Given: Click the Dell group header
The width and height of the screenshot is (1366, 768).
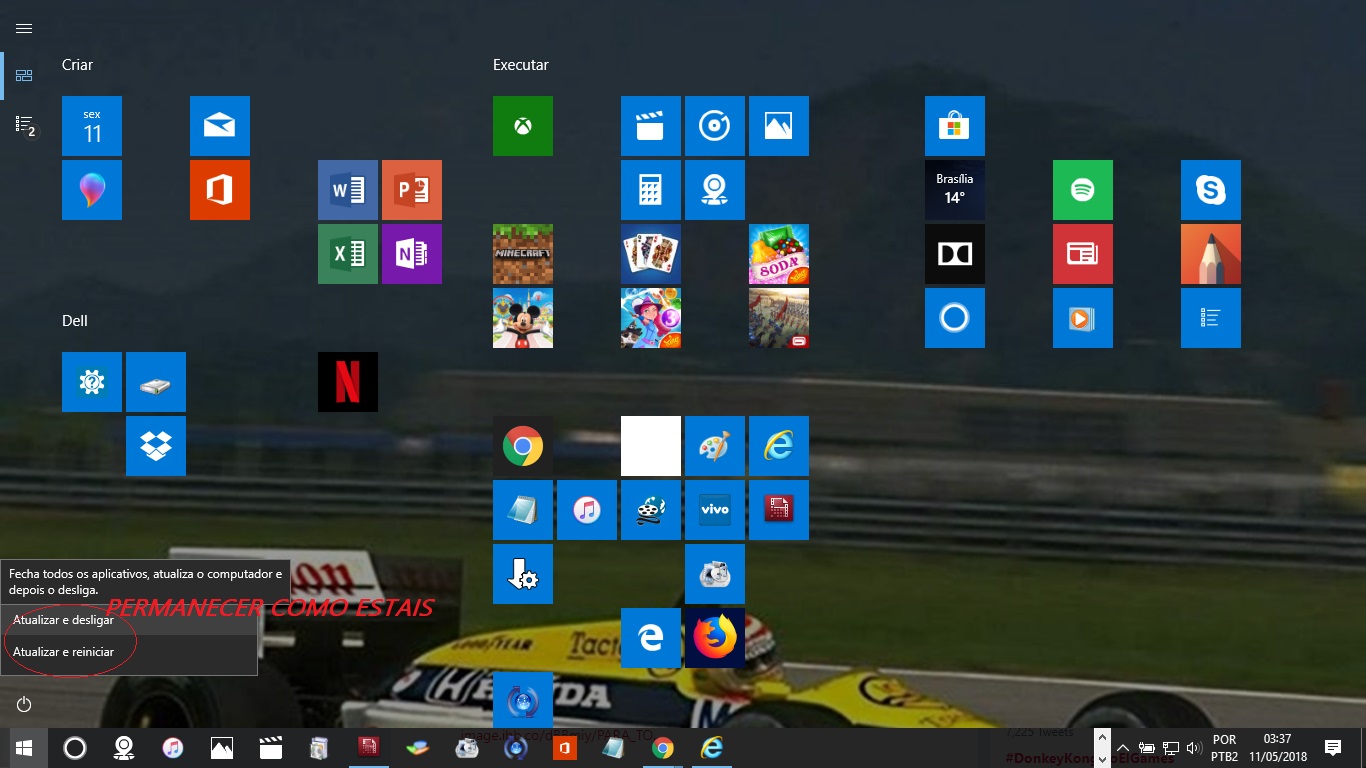Looking at the screenshot, I should [x=75, y=320].
